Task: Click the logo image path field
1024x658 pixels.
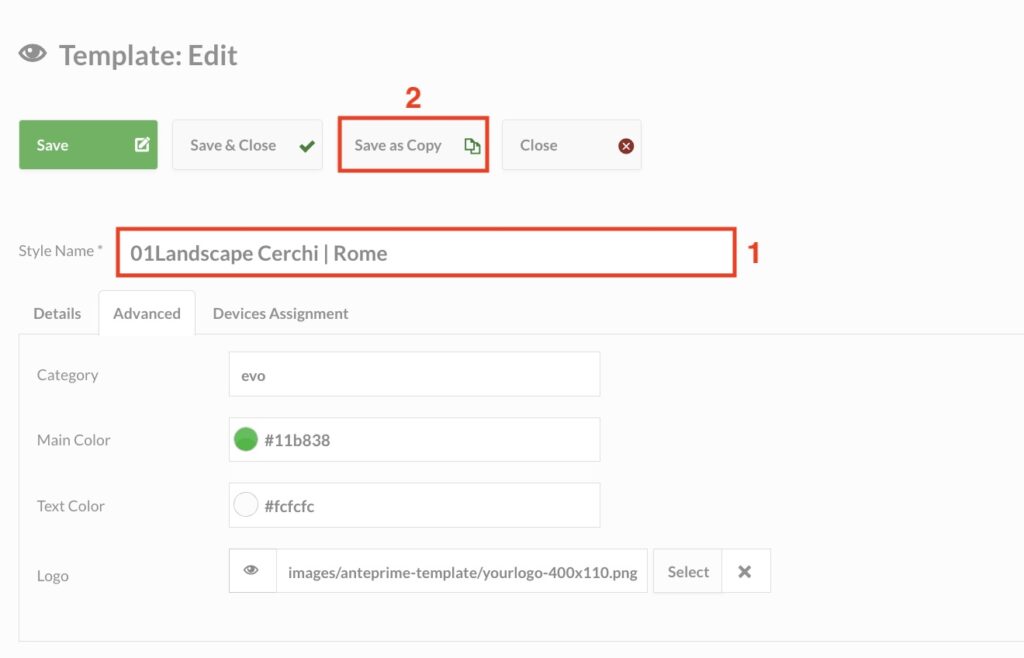Action: pos(462,572)
